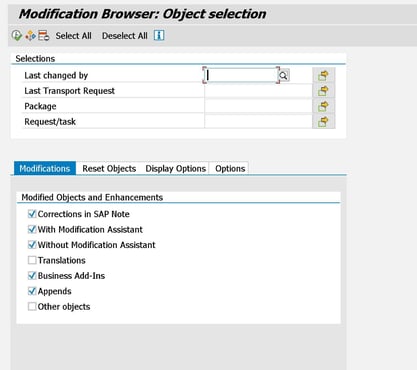Image resolution: width=417 pixels, height=370 pixels.
Task: Click the Last Transport Request input field
Action: pos(258,91)
